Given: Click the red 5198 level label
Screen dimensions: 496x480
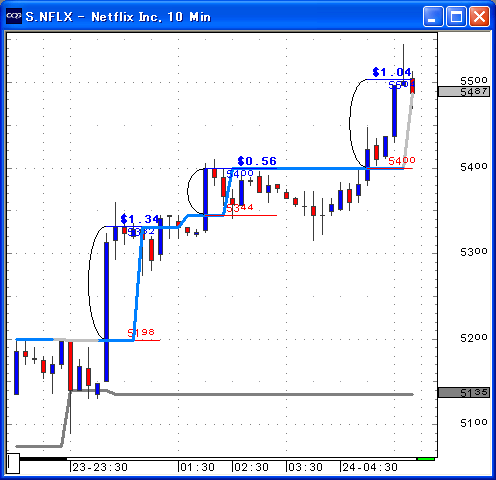Looking at the screenshot, I should click(141, 332).
